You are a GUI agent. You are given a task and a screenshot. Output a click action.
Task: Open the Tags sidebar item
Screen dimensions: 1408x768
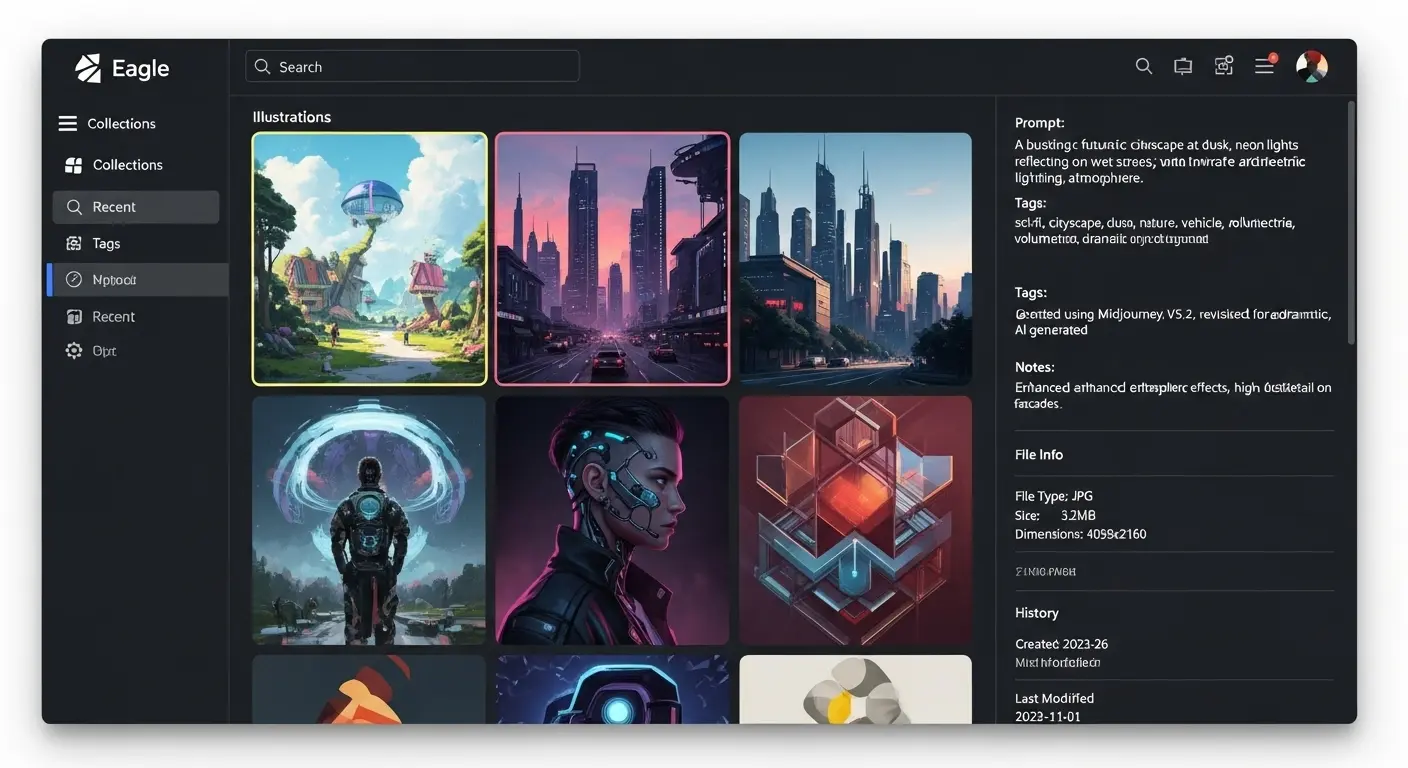pyautogui.click(x=106, y=244)
